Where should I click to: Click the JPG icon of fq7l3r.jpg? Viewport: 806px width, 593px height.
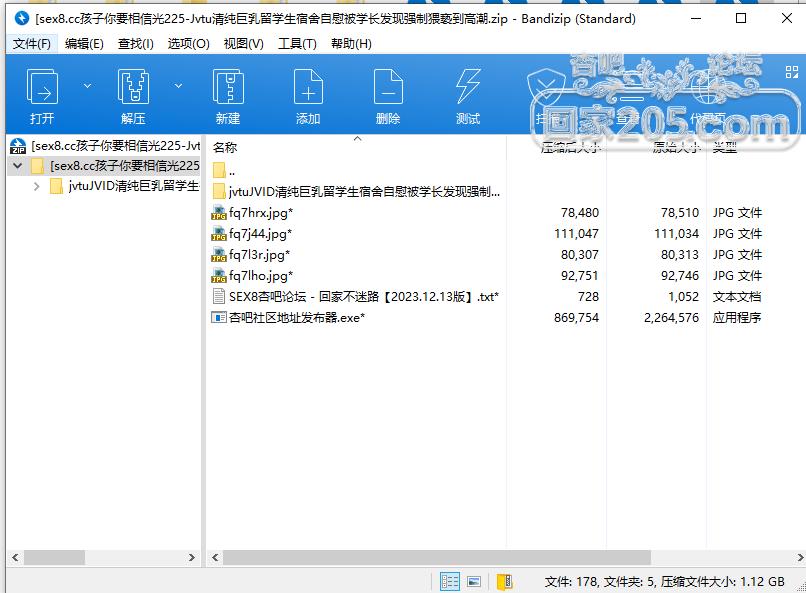(219, 255)
